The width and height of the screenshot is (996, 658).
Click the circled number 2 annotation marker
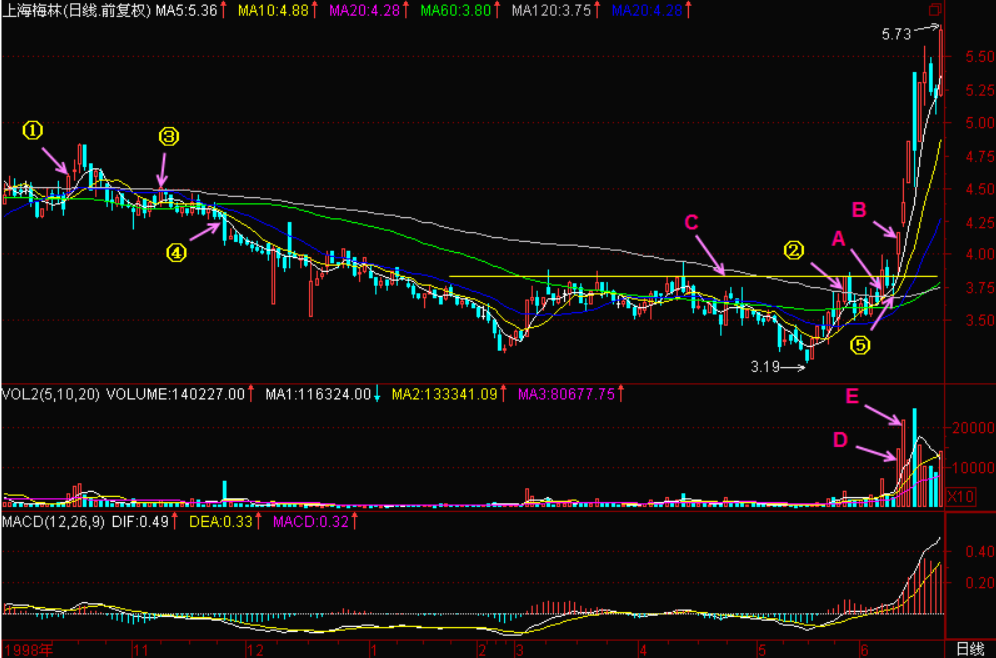[x=793, y=249]
